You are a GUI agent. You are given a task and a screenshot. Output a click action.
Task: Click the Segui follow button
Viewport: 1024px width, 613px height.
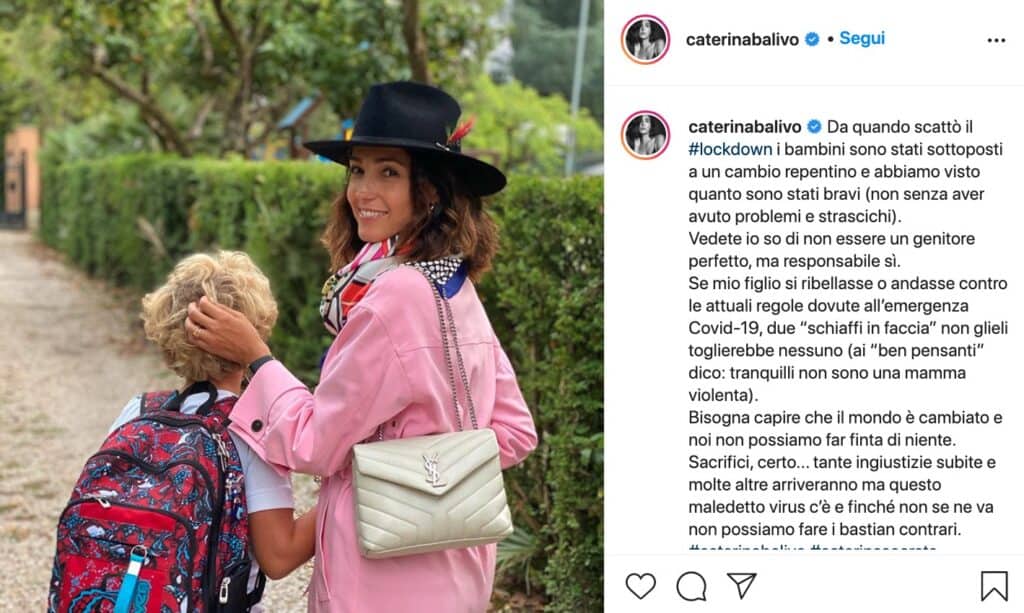coord(862,39)
